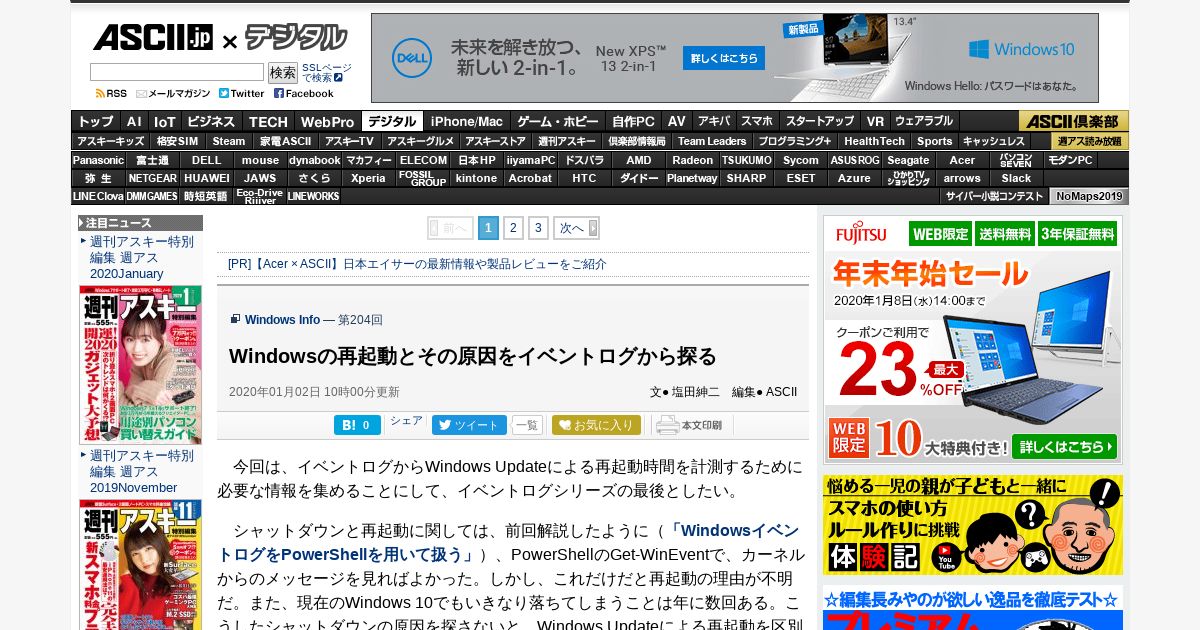The image size is (1200, 630).
Task: Select current page 1 in pagination
Action: coord(488,228)
